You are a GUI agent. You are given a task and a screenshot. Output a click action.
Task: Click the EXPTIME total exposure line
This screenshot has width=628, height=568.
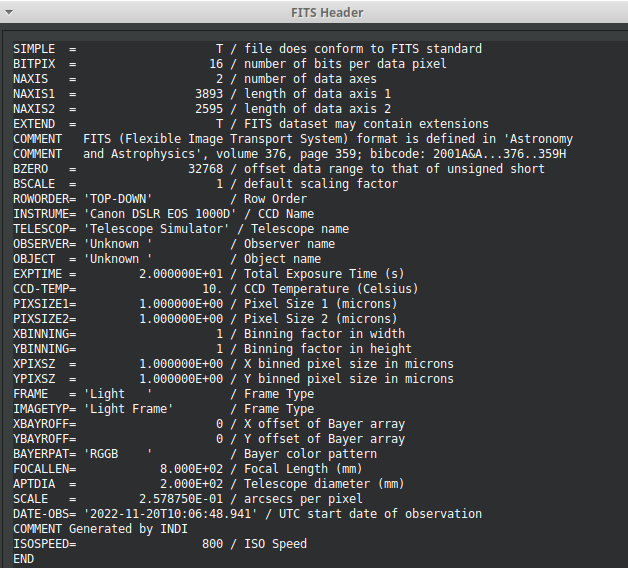[208, 274]
